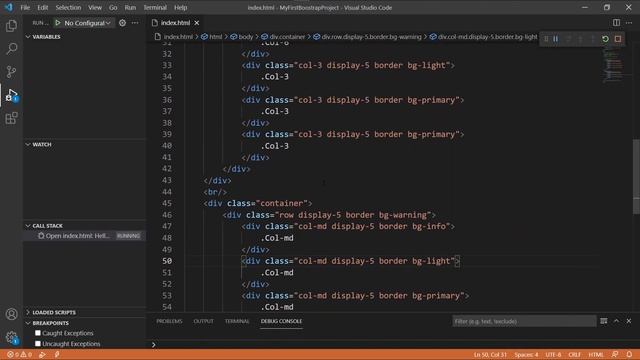This screenshot has width=640, height=360.
Task: Select the Open index.html call stack session
Action: point(85,236)
